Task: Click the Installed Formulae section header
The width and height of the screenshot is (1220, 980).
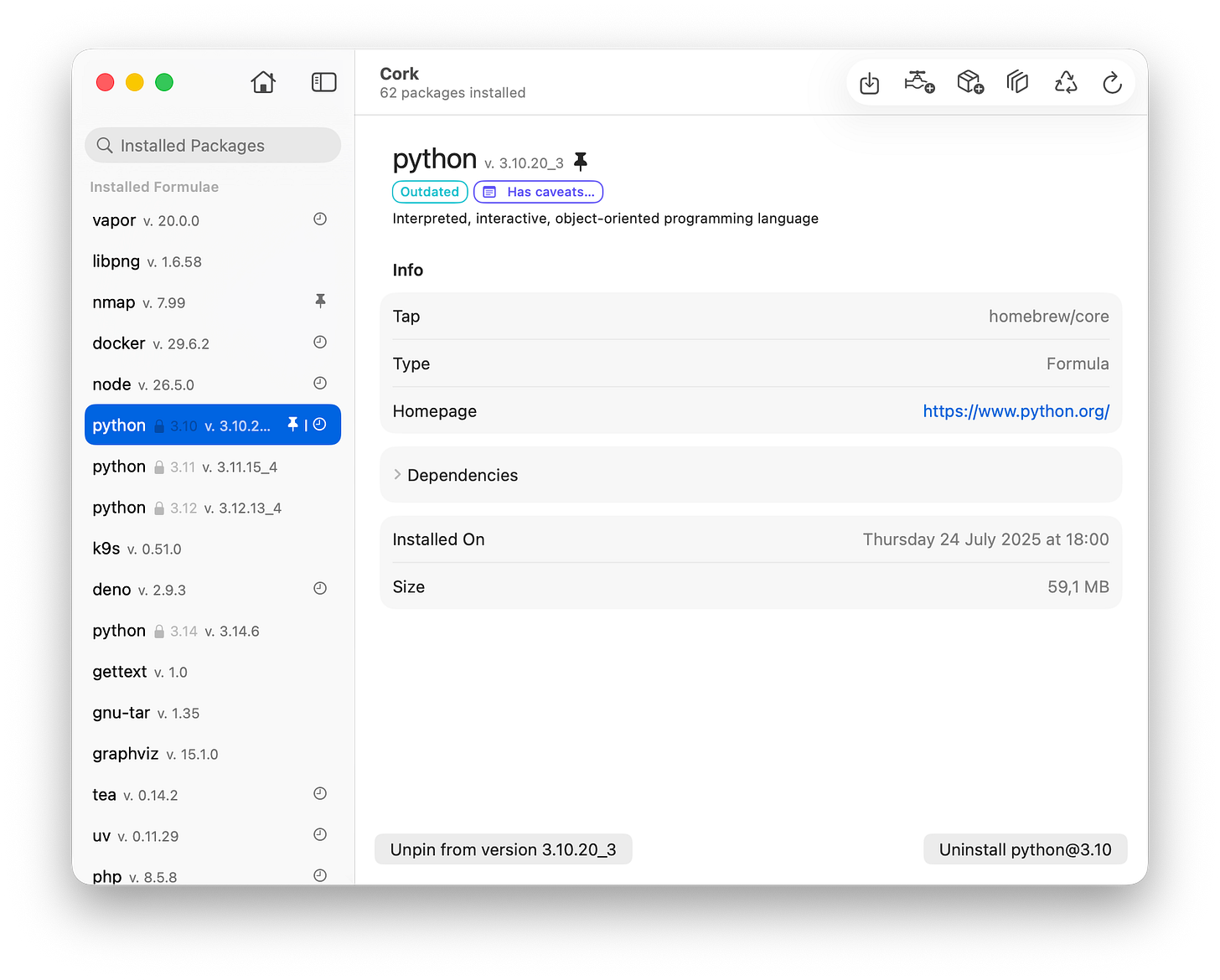Action: pos(154,187)
